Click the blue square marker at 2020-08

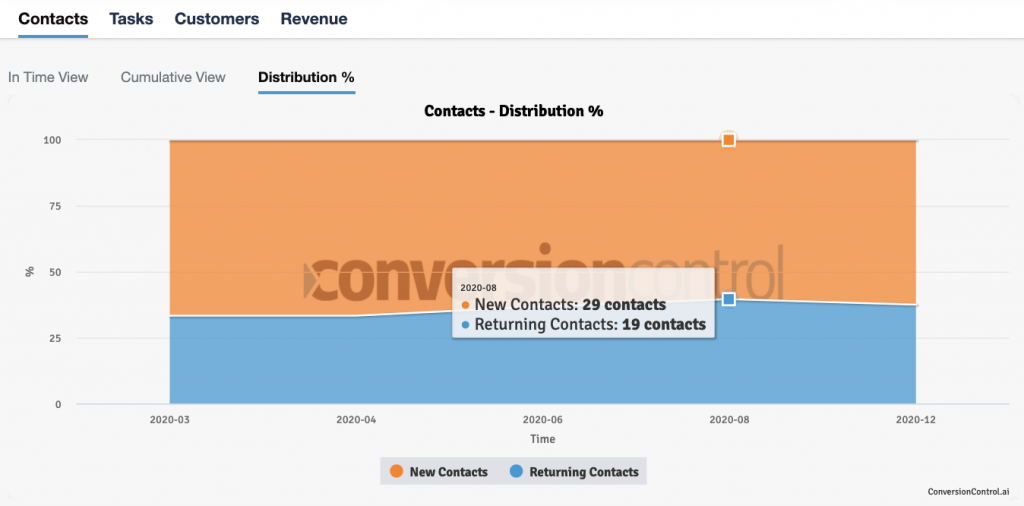pyautogui.click(x=729, y=299)
